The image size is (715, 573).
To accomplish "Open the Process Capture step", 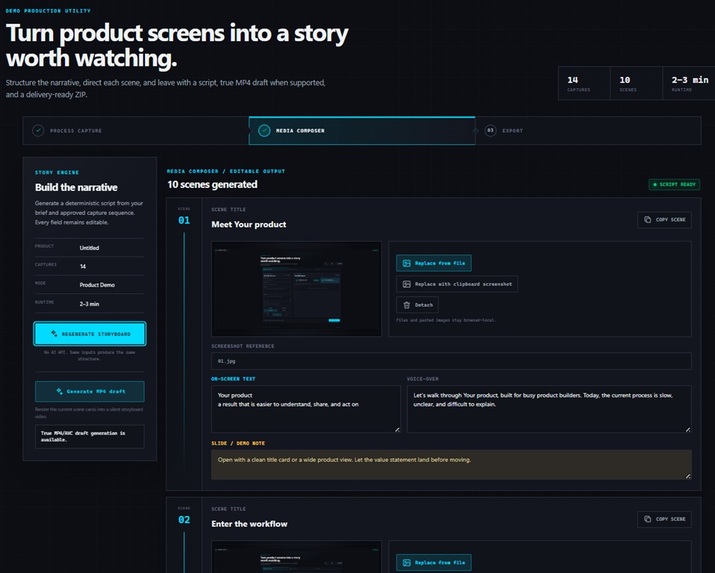I will tap(136, 131).
